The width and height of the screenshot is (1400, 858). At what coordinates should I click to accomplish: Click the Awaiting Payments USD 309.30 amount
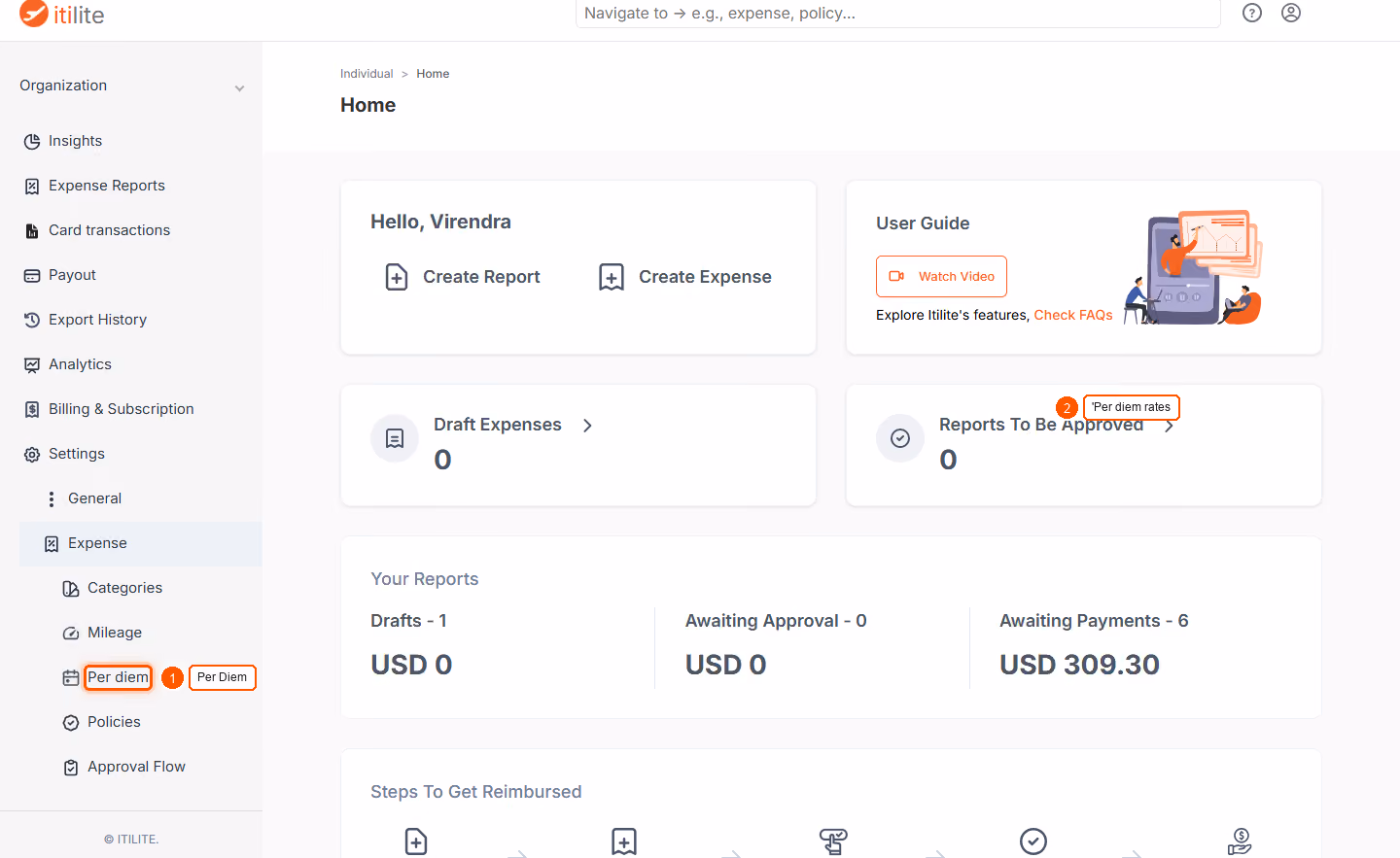click(1079, 665)
